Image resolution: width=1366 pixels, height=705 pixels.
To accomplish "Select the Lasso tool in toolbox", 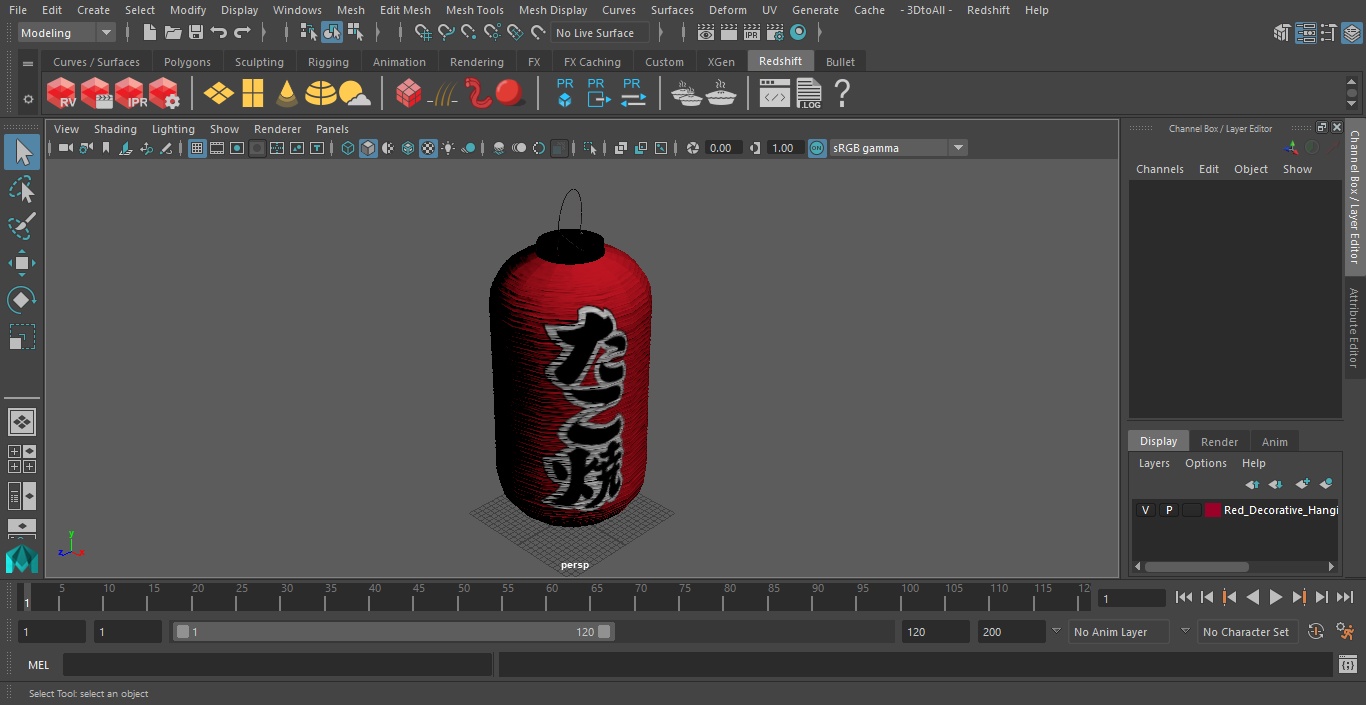I will pos(22,189).
